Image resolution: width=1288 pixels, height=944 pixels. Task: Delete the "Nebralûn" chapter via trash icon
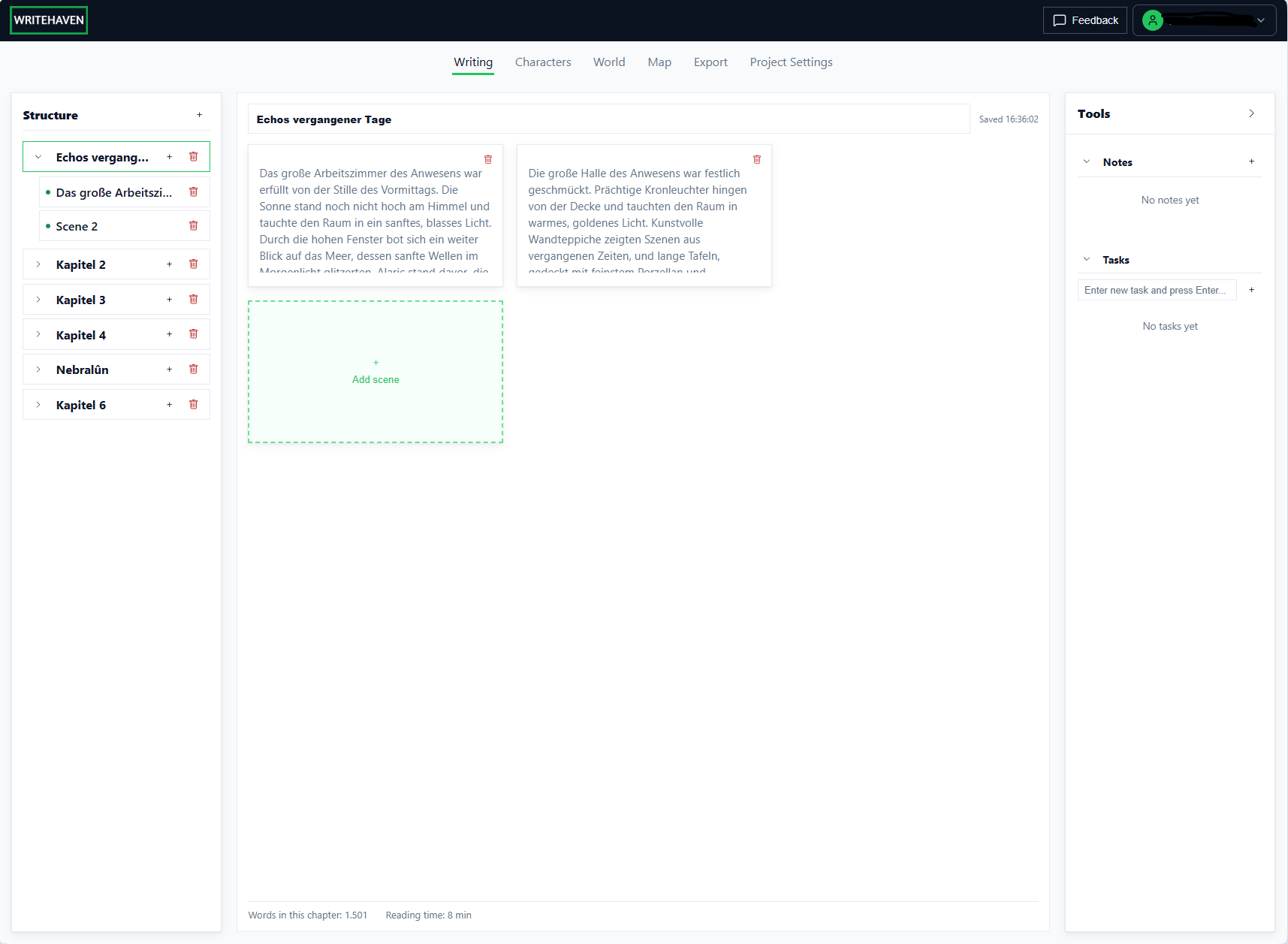pyautogui.click(x=194, y=369)
